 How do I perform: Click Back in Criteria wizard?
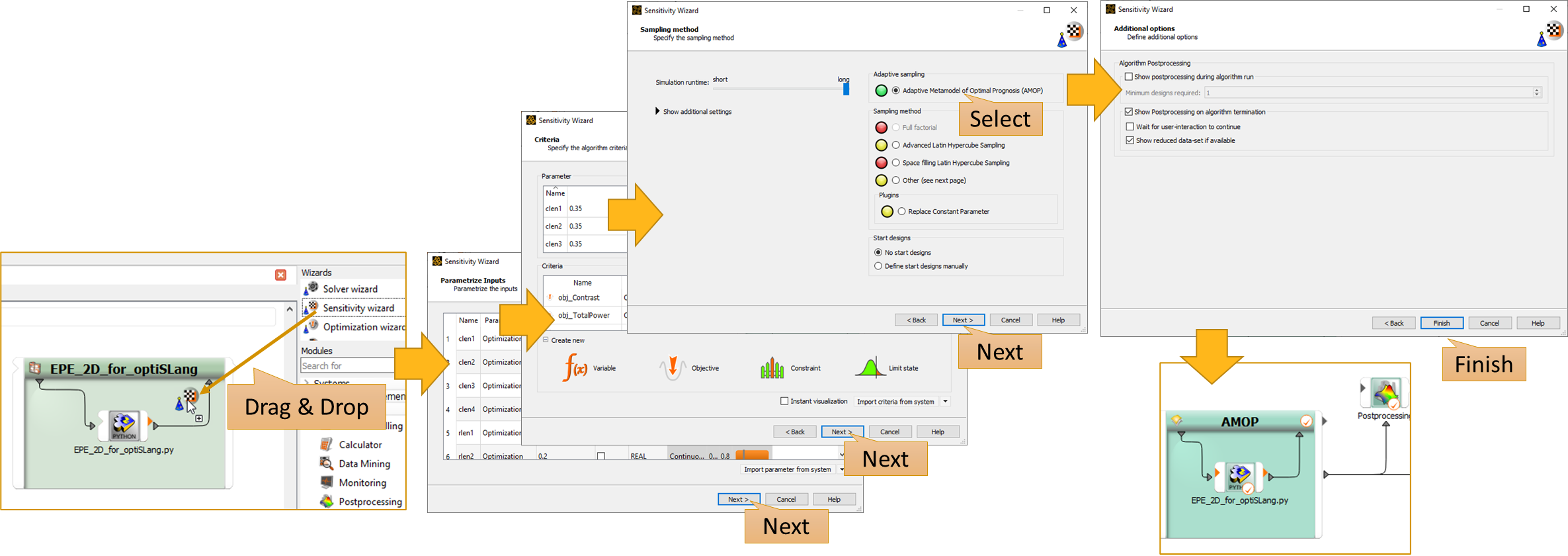[x=795, y=432]
